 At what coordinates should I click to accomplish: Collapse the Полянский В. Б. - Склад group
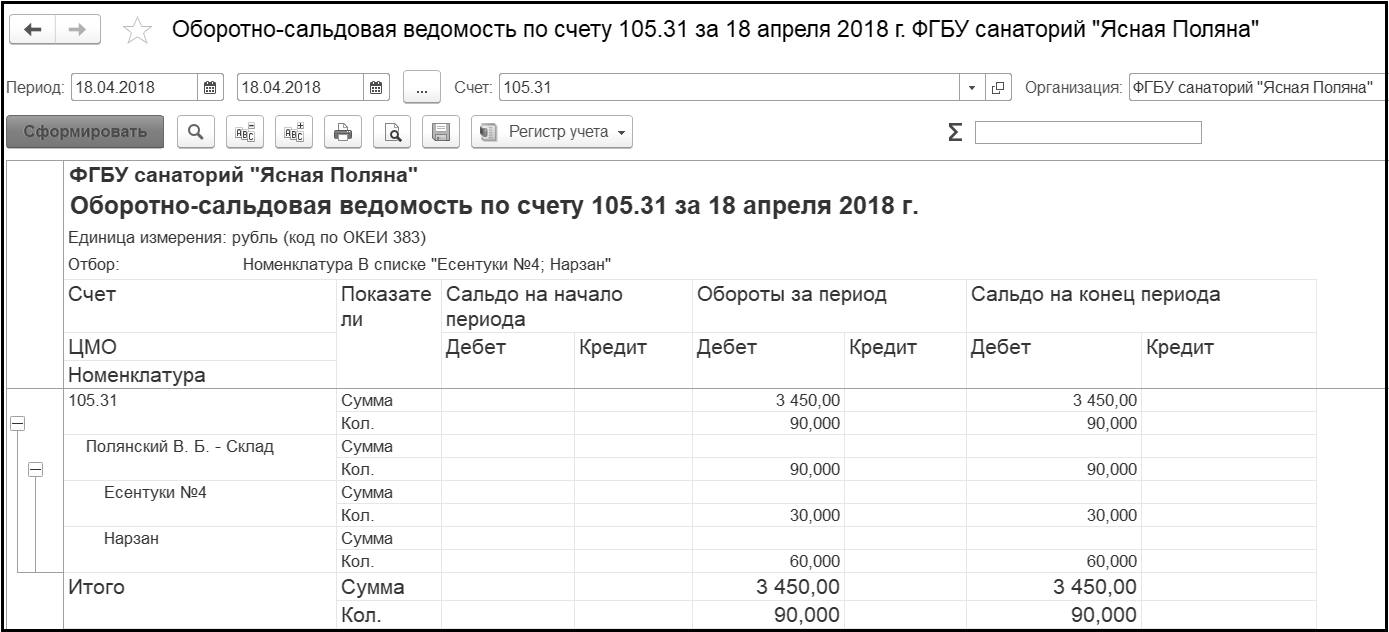point(36,469)
